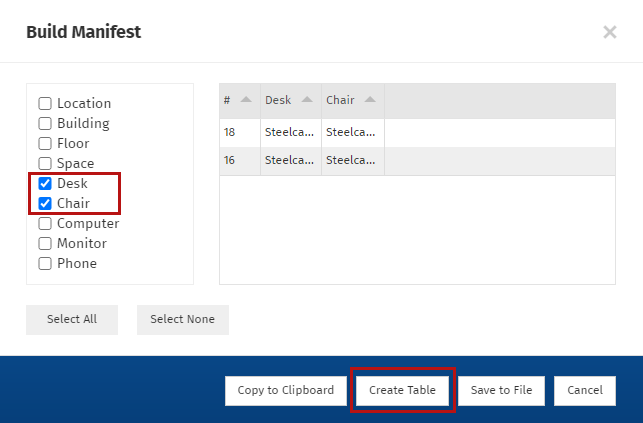Enable the Location checkbox
Screen dimensions: 643x423
[x=45, y=104]
